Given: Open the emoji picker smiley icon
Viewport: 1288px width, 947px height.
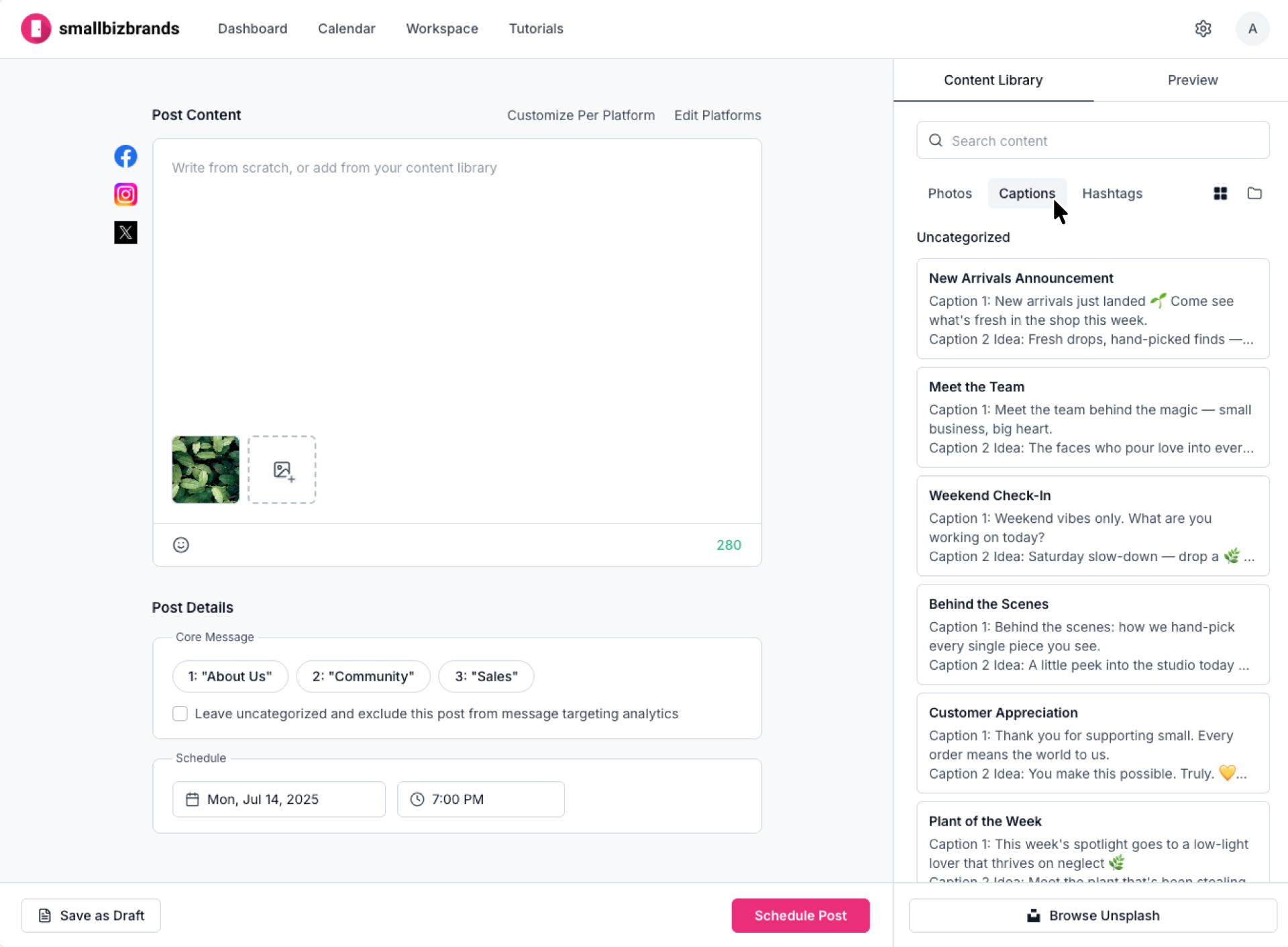Looking at the screenshot, I should point(181,545).
